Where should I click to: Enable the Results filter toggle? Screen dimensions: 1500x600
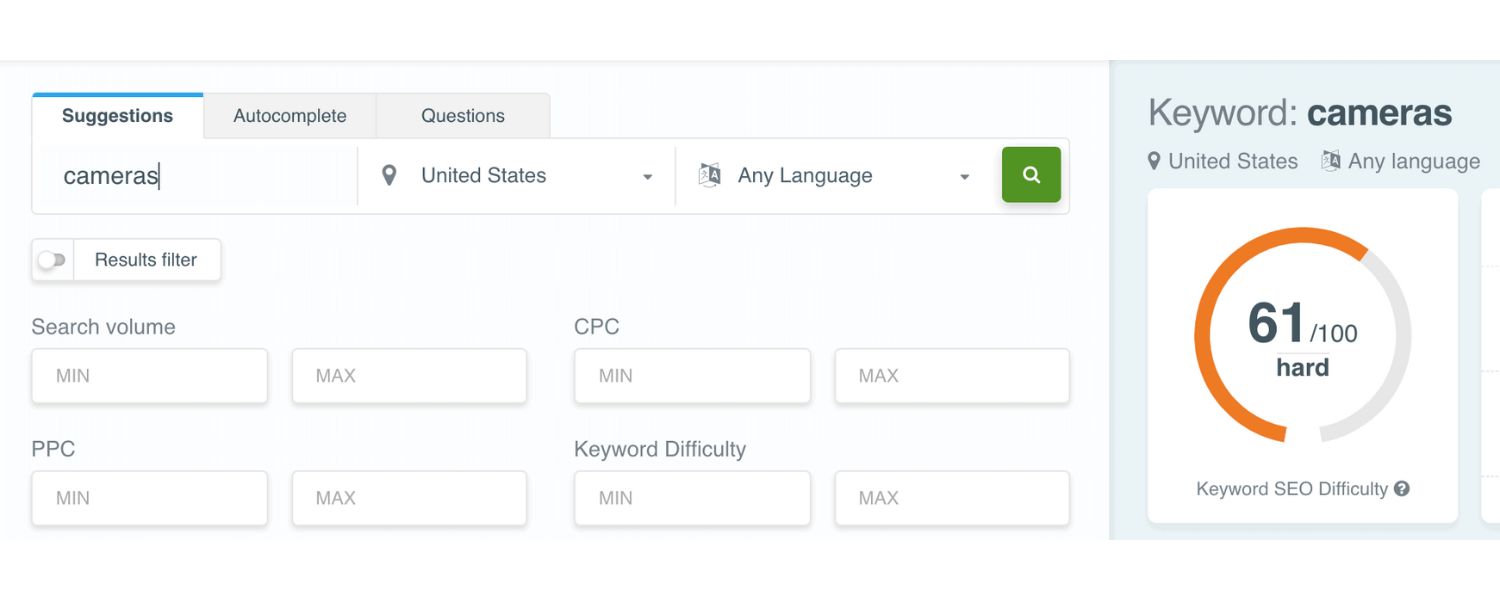pyautogui.click(x=52, y=259)
